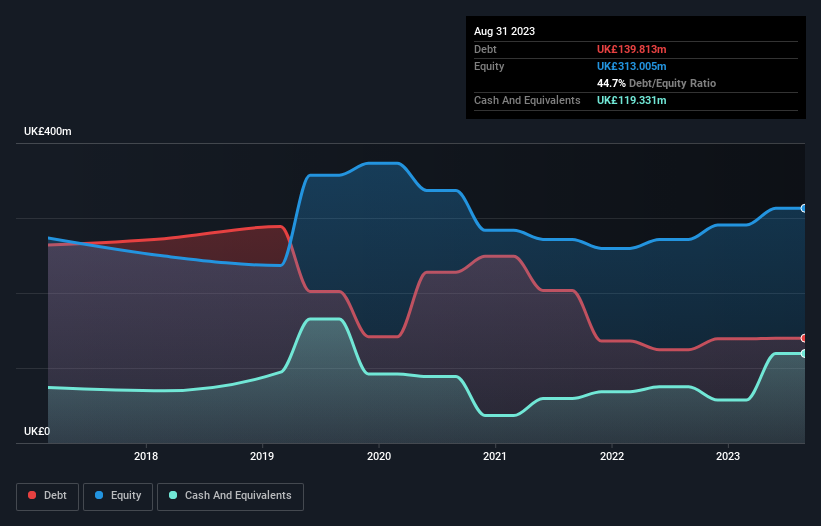Click the 2021 x-axis label
821x526 pixels.
(x=495, y=456)
